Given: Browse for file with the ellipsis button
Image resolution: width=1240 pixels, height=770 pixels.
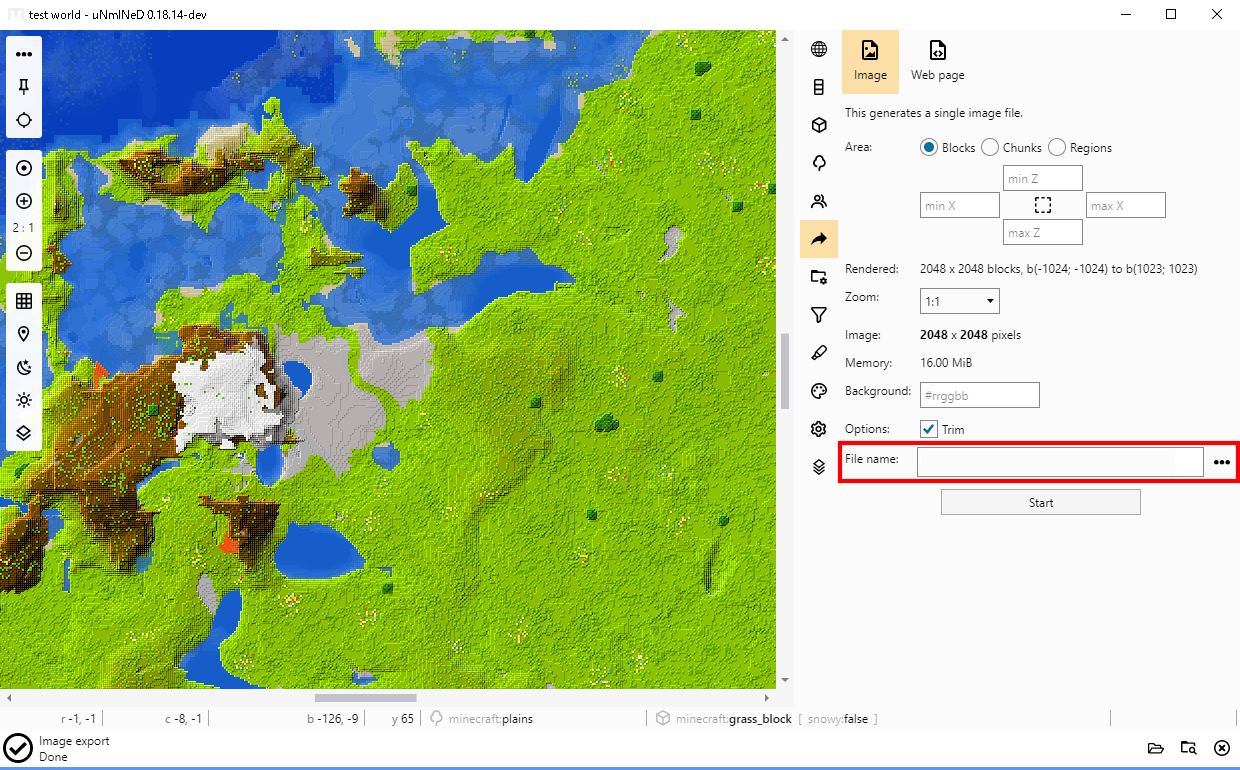Looking at the screenshot, I should [x=1221, y=462].
